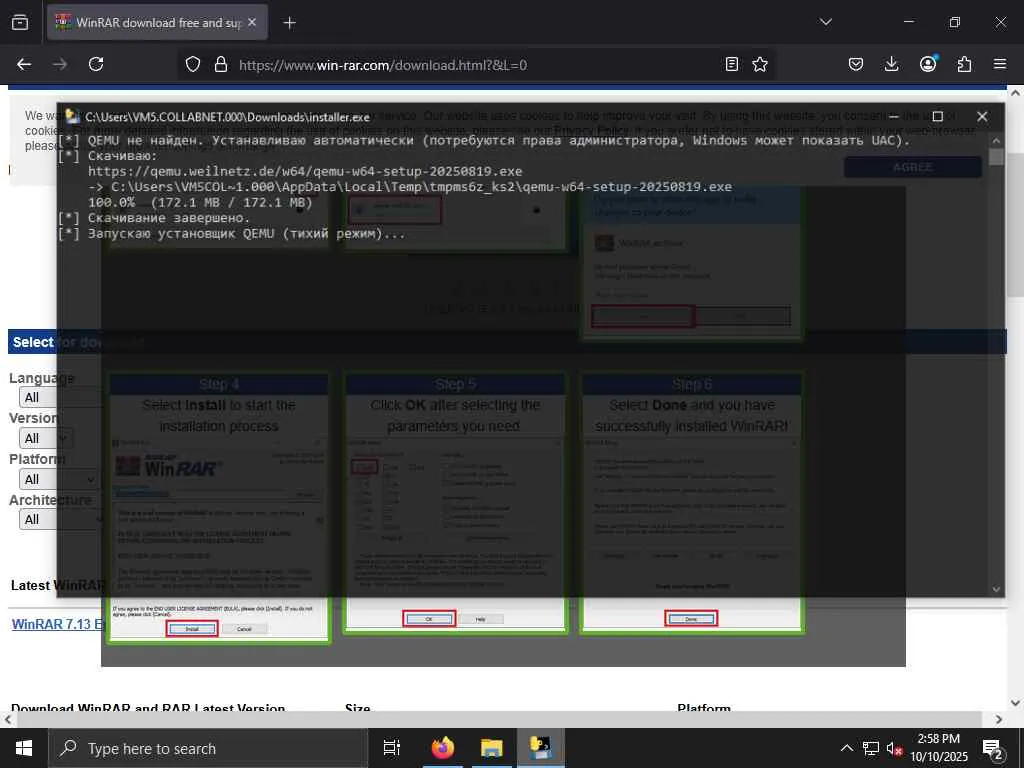Open the WinRAR 7.13 download link
Image resolution: width=1024 pixels, height=768 pixels.
(x=57, y=624)
